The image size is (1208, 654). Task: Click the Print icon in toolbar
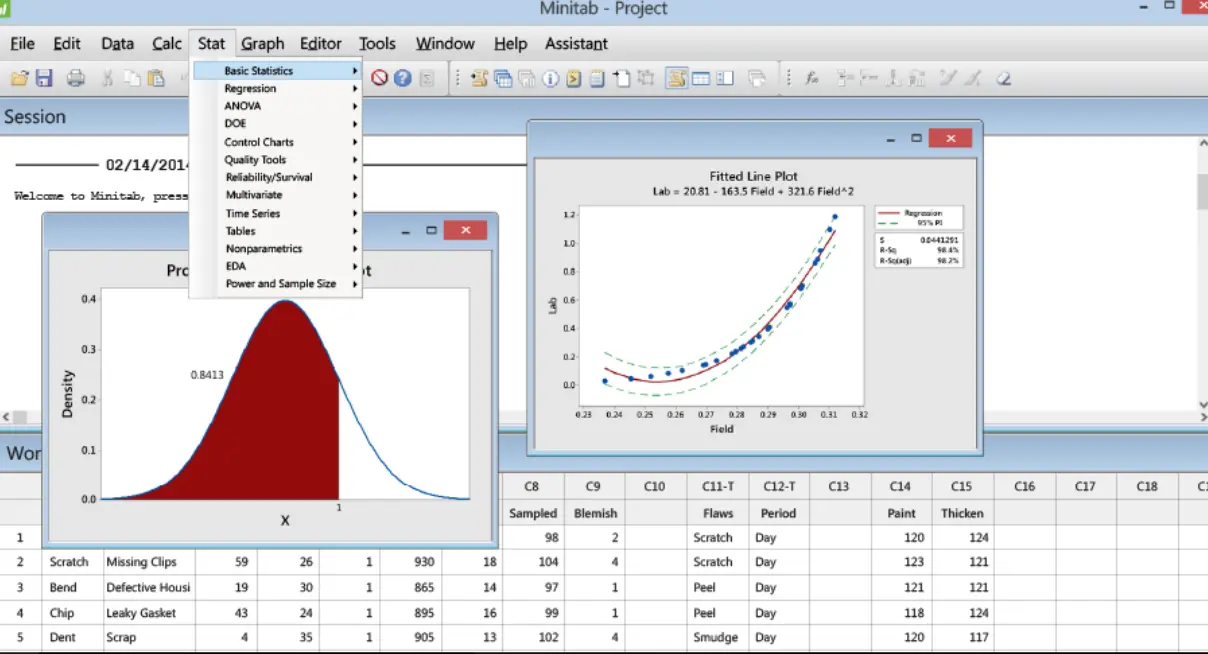[x=76, y=78]
